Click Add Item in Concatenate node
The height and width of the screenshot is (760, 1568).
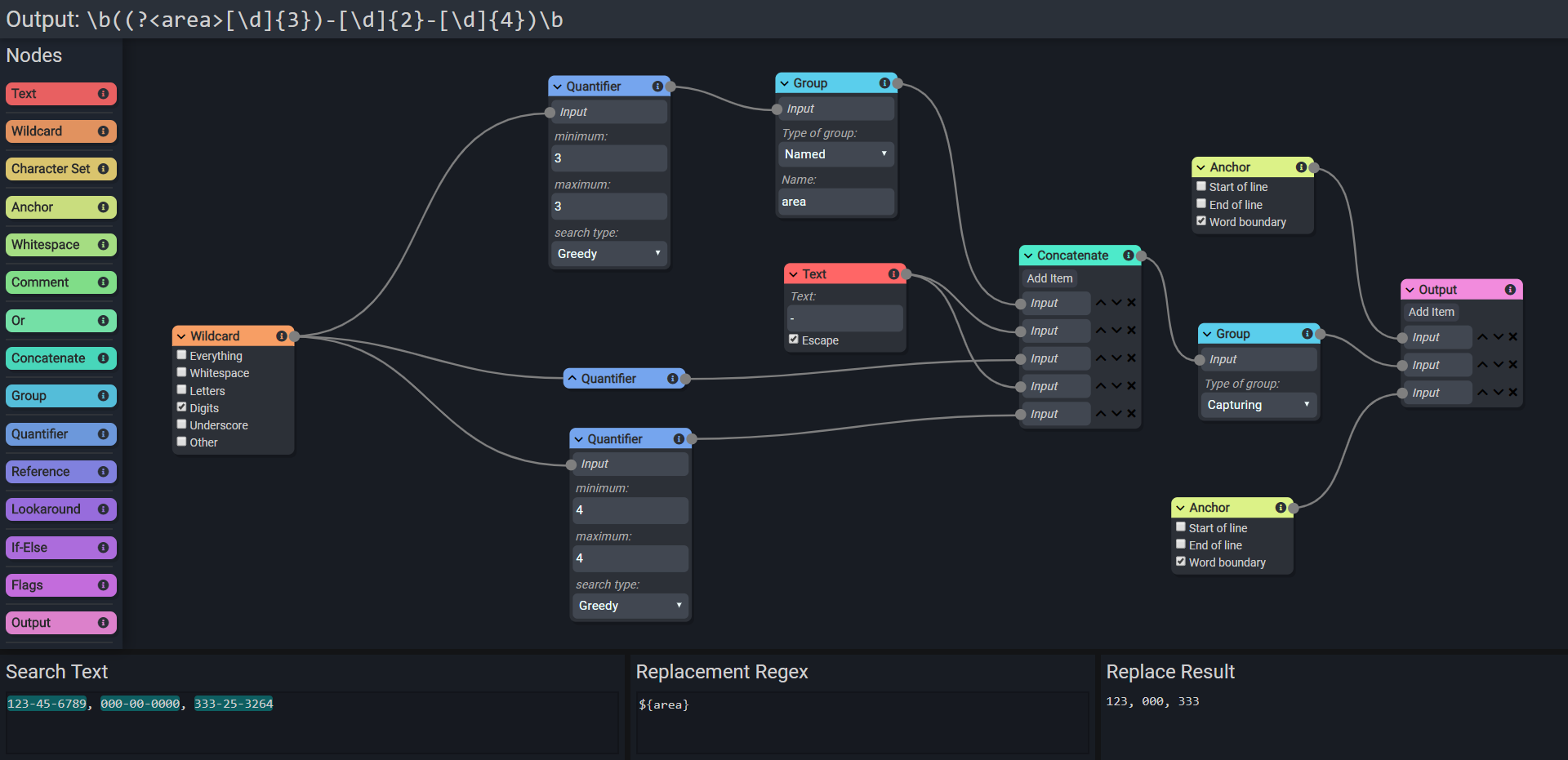(1049, 278)
